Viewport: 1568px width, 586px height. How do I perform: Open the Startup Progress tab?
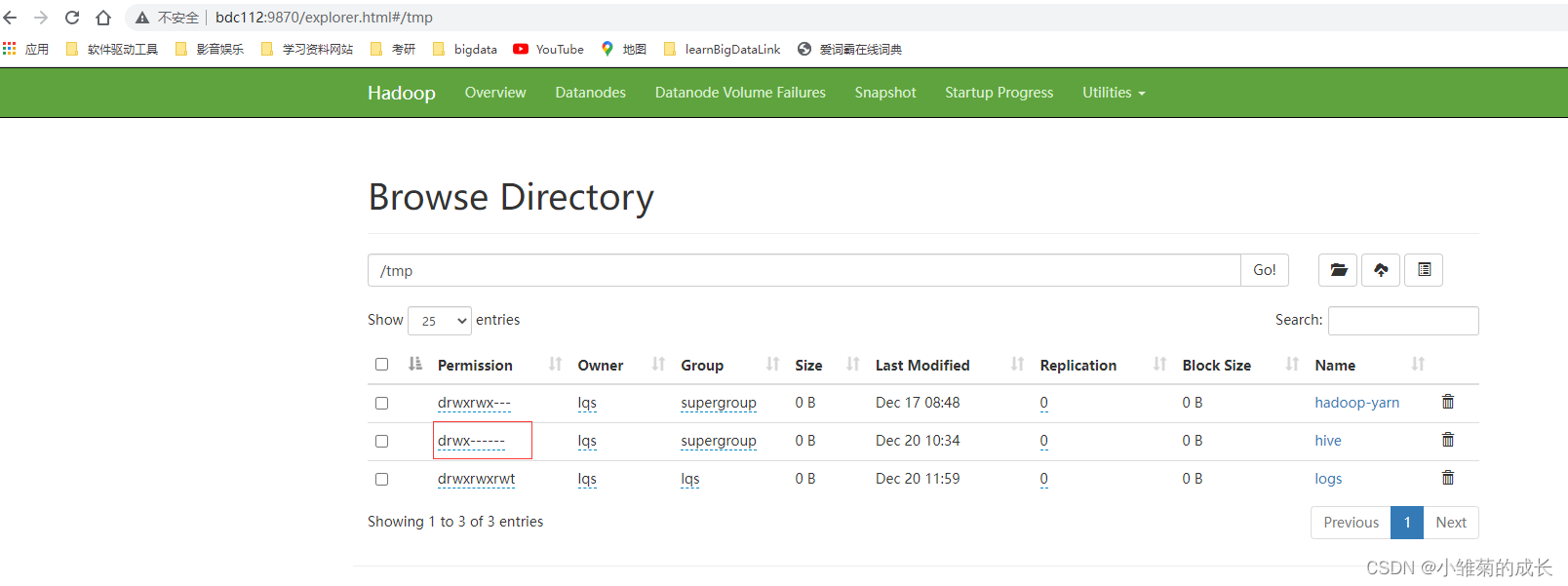[x=999, y=93]
